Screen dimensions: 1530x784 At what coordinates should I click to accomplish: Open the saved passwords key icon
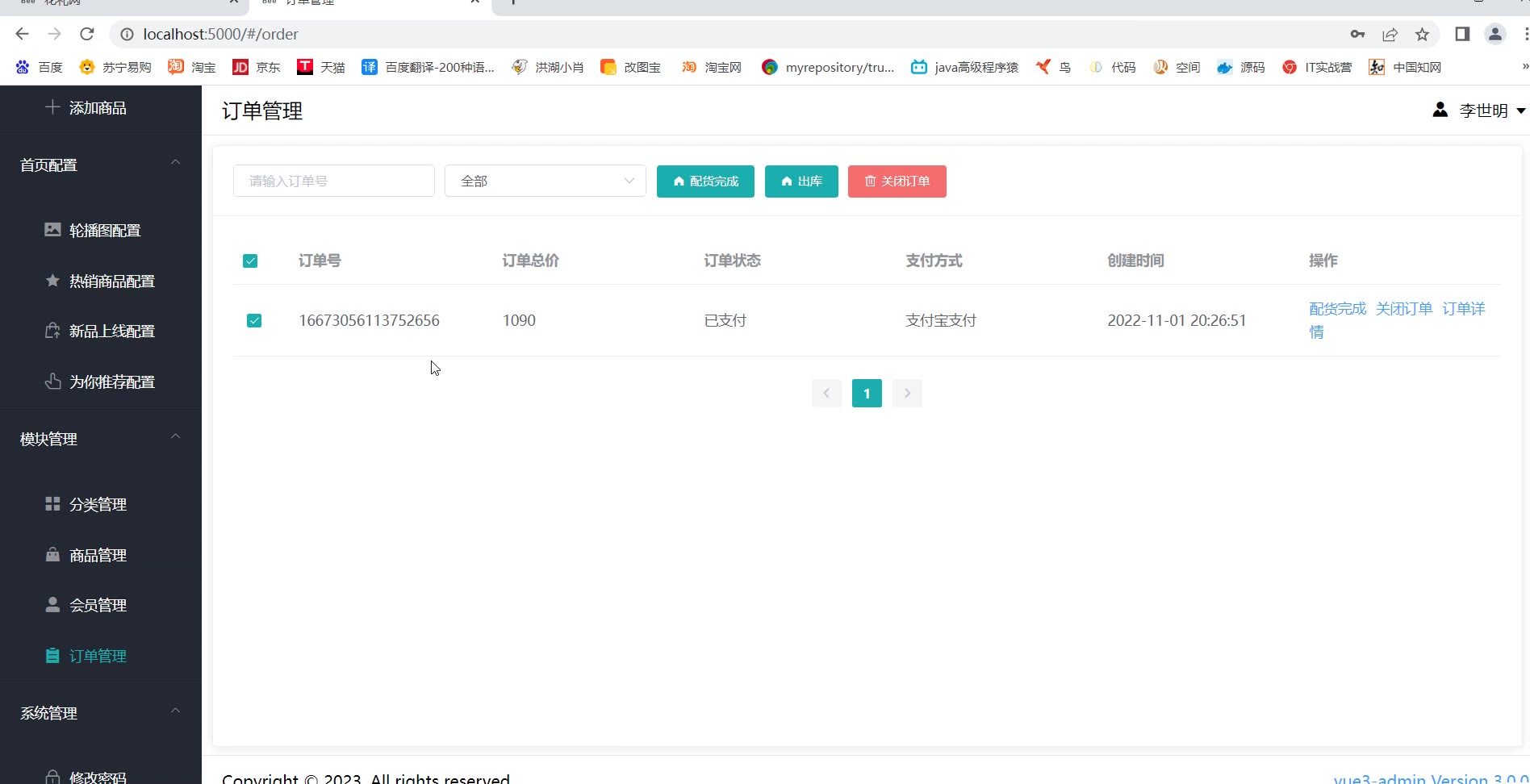click(x=1357, y=34)
